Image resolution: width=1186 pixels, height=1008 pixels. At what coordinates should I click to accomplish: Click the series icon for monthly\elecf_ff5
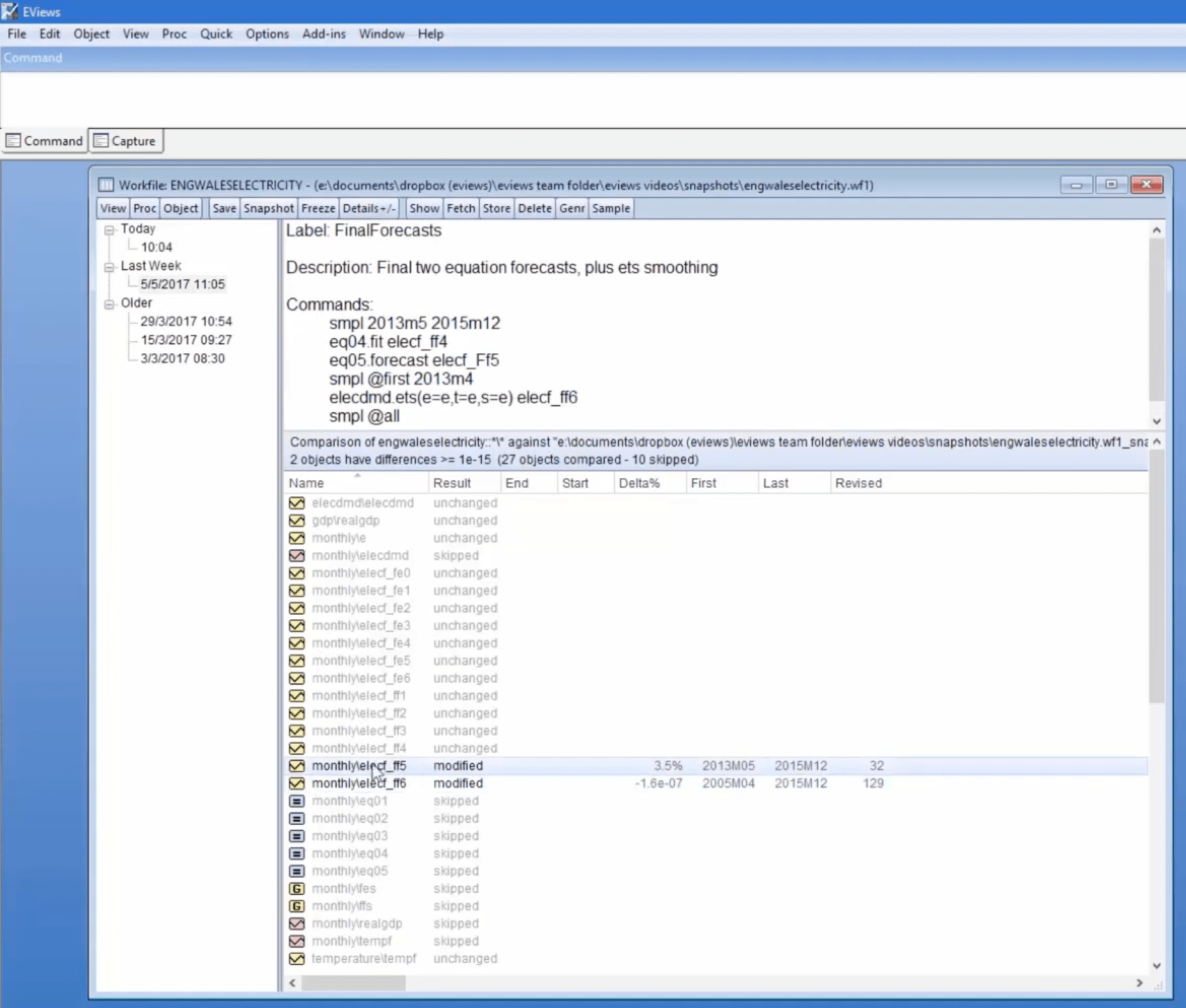click(x=296, y=766)
